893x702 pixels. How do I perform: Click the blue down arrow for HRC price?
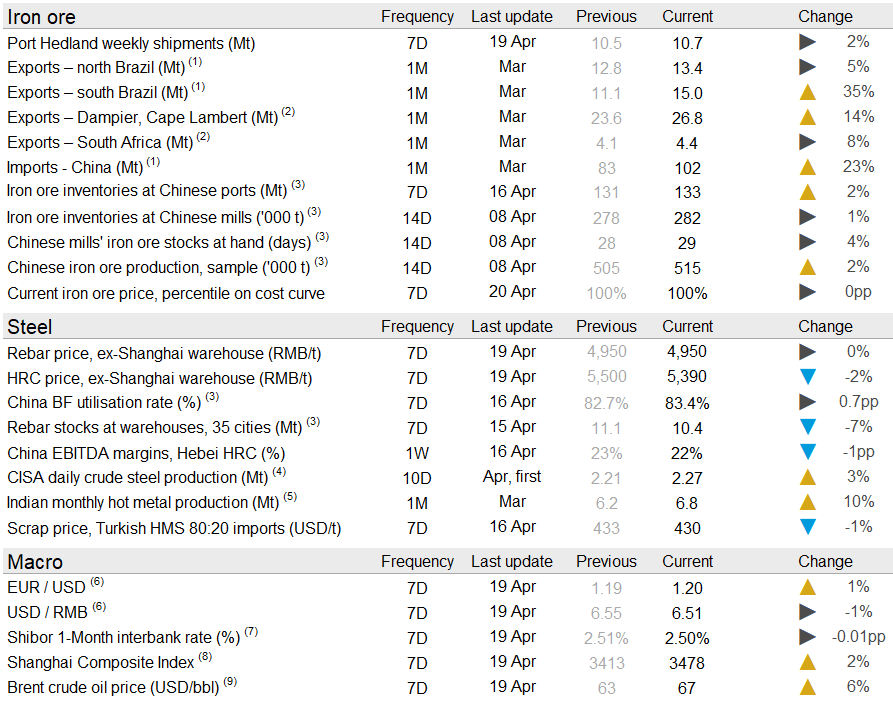pos(807,377)
